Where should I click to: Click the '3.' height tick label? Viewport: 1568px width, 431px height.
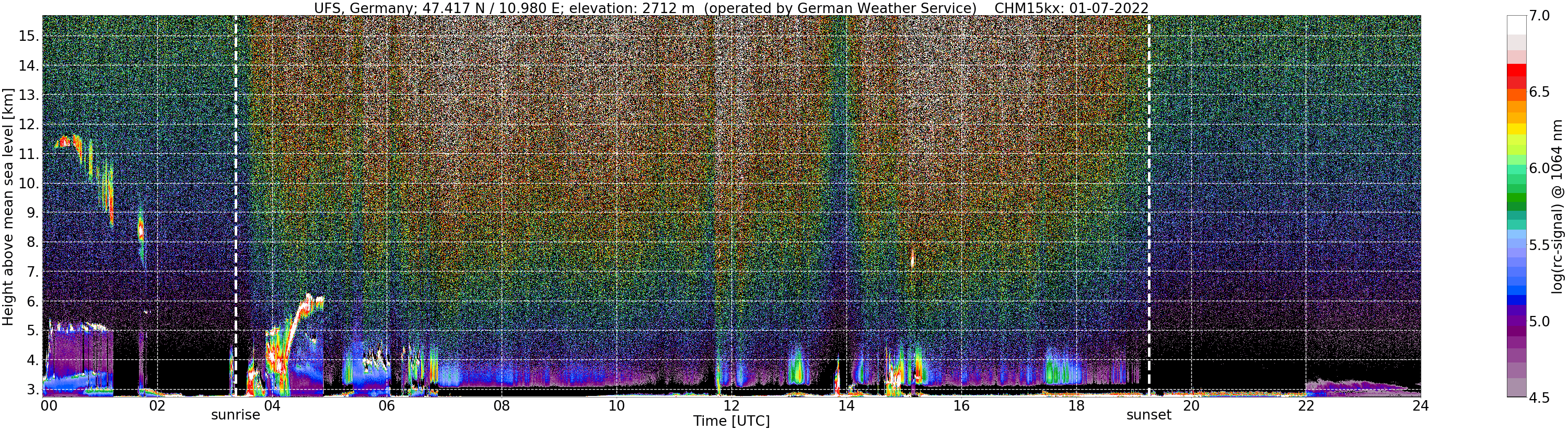(32, 389)
